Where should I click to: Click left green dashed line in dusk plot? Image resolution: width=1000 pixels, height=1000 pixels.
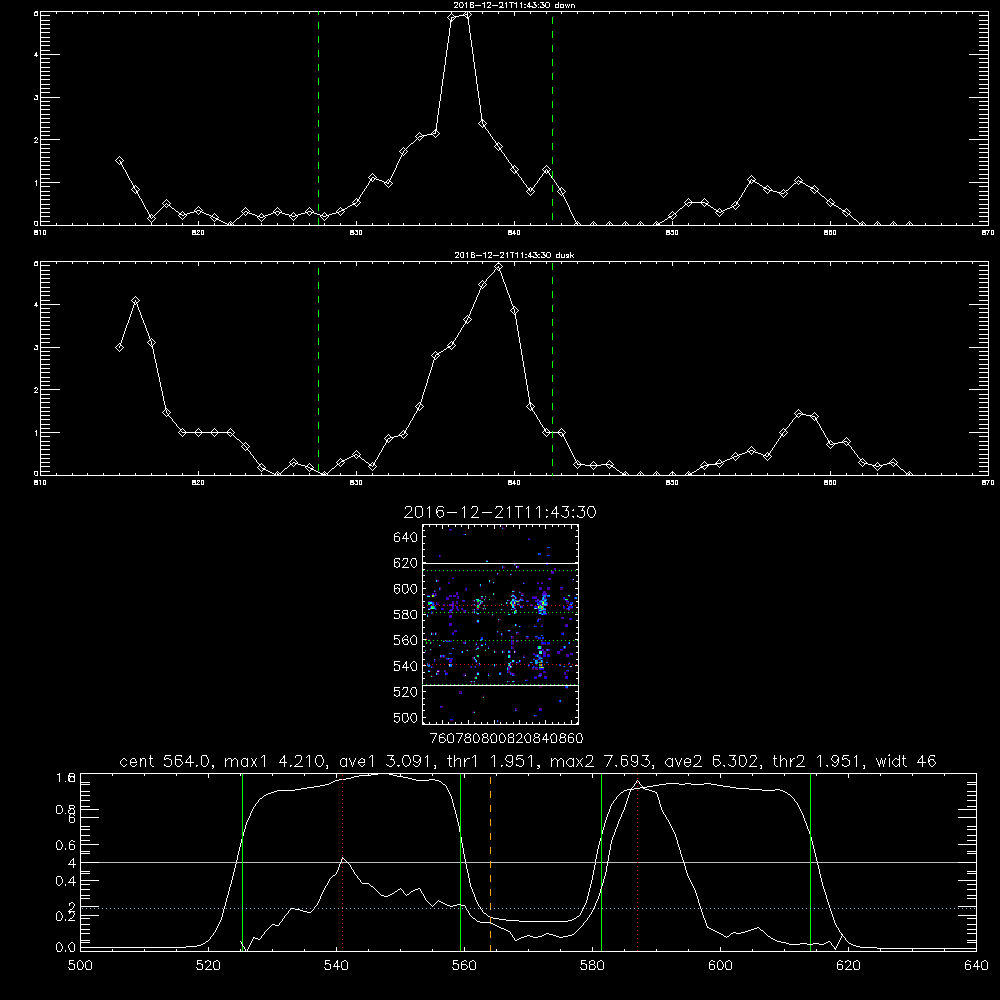click(x=318, y=369)
